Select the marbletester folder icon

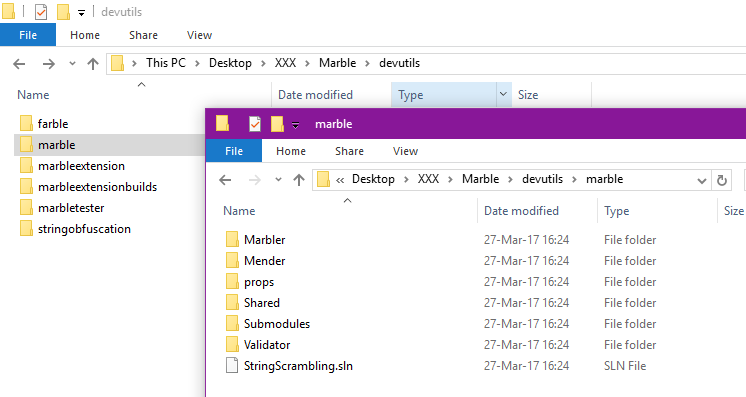pyautogui.click(x=26, y=208)
